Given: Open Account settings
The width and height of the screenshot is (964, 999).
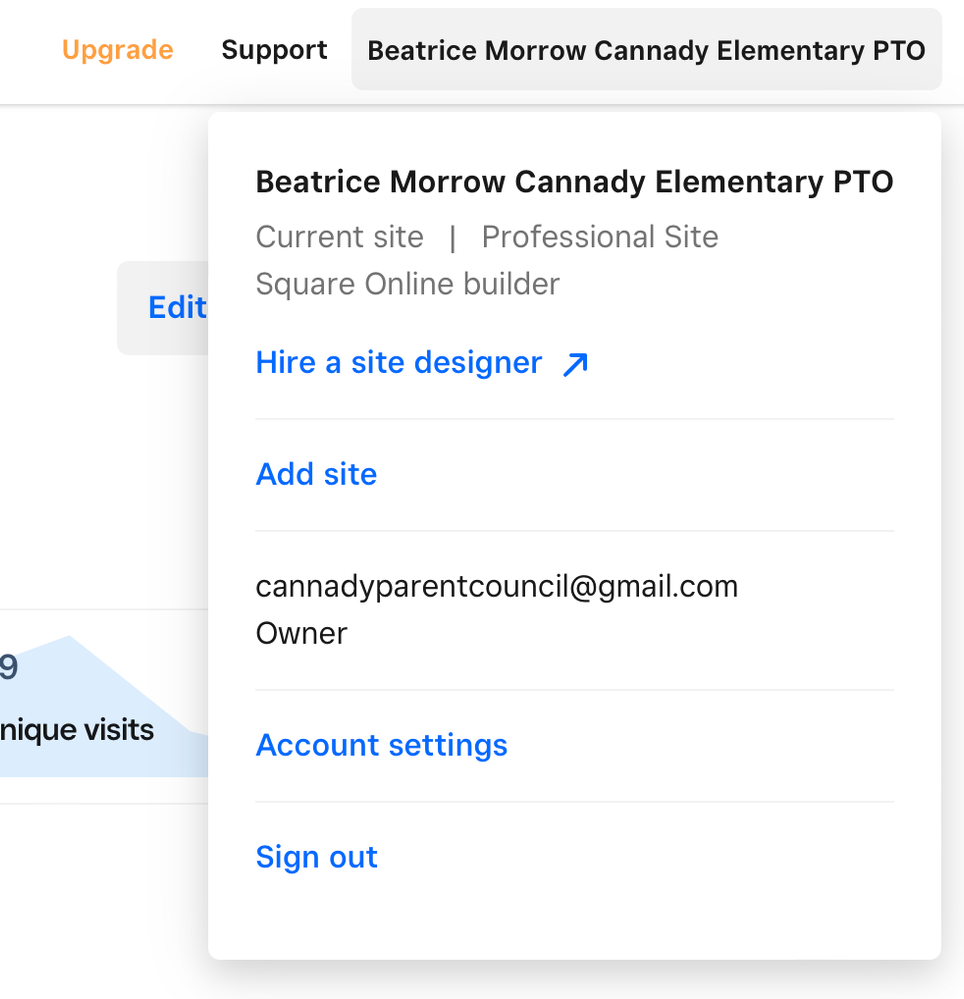Looking at the screenshot, I should [381, 745].
